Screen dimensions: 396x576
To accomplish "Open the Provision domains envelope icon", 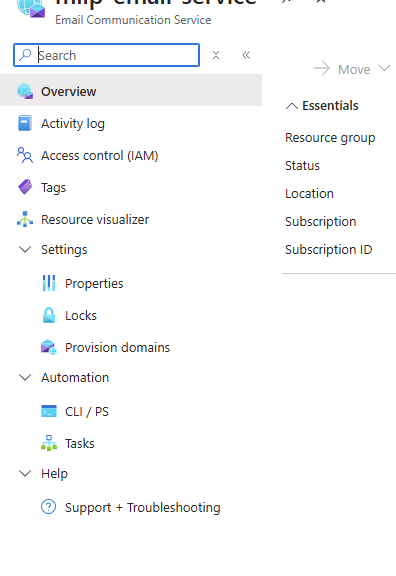I will 49,347.
